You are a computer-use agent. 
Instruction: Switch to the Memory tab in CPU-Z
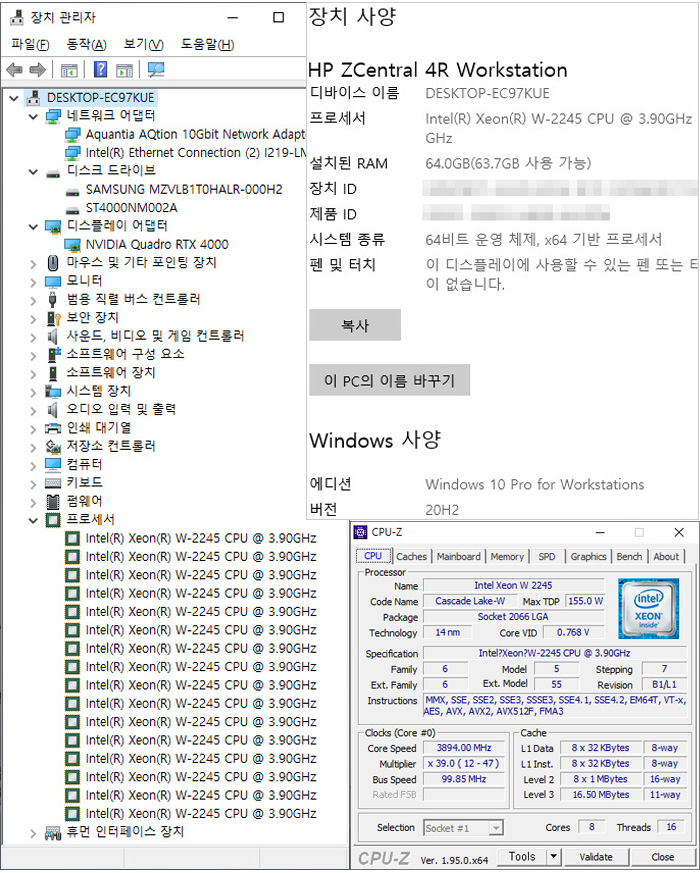pyautogui.click(x=507, y=556)
